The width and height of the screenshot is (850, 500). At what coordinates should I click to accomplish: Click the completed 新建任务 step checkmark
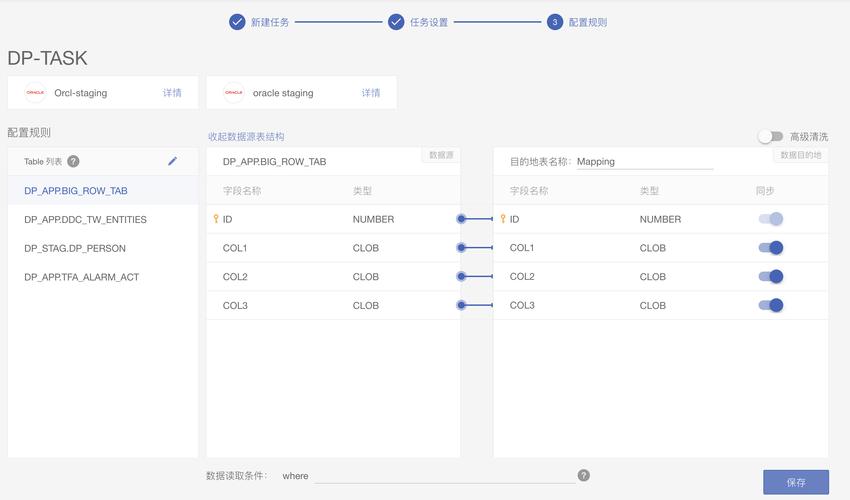237,22
